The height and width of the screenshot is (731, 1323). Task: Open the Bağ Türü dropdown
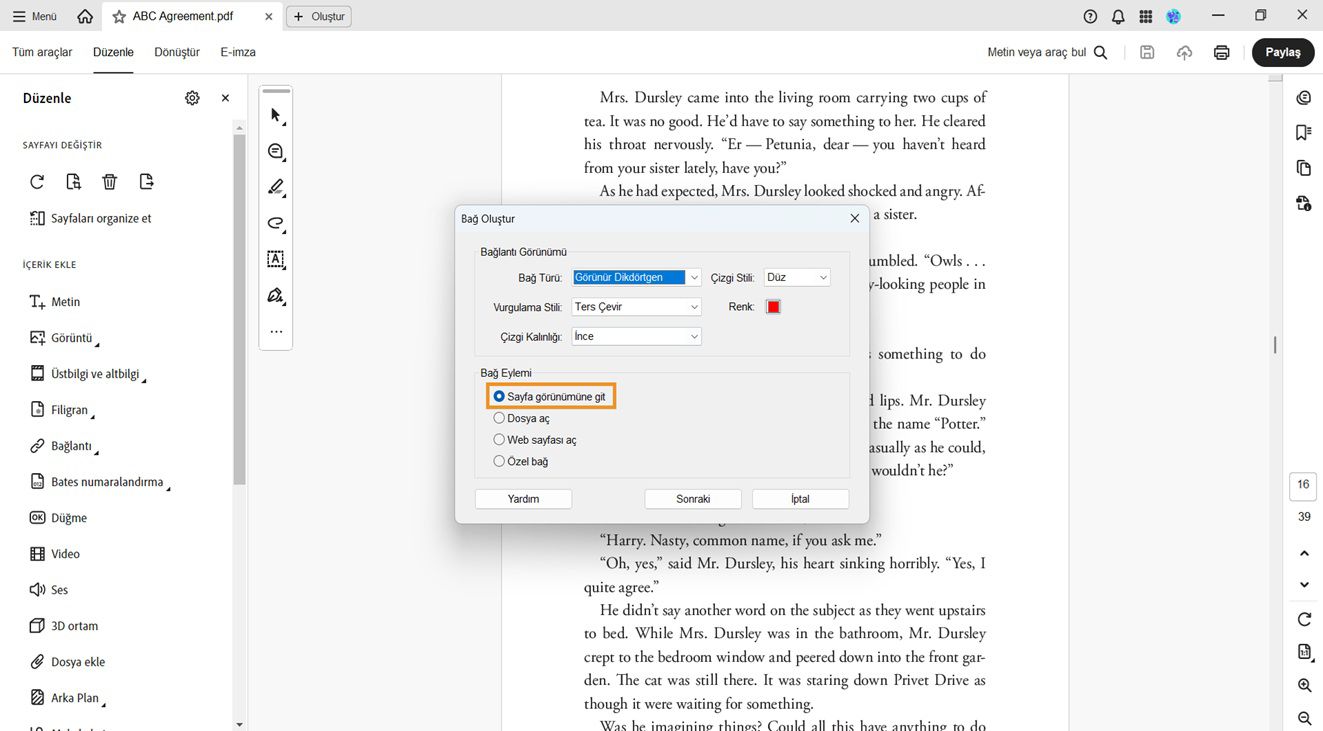coord(637,277)
